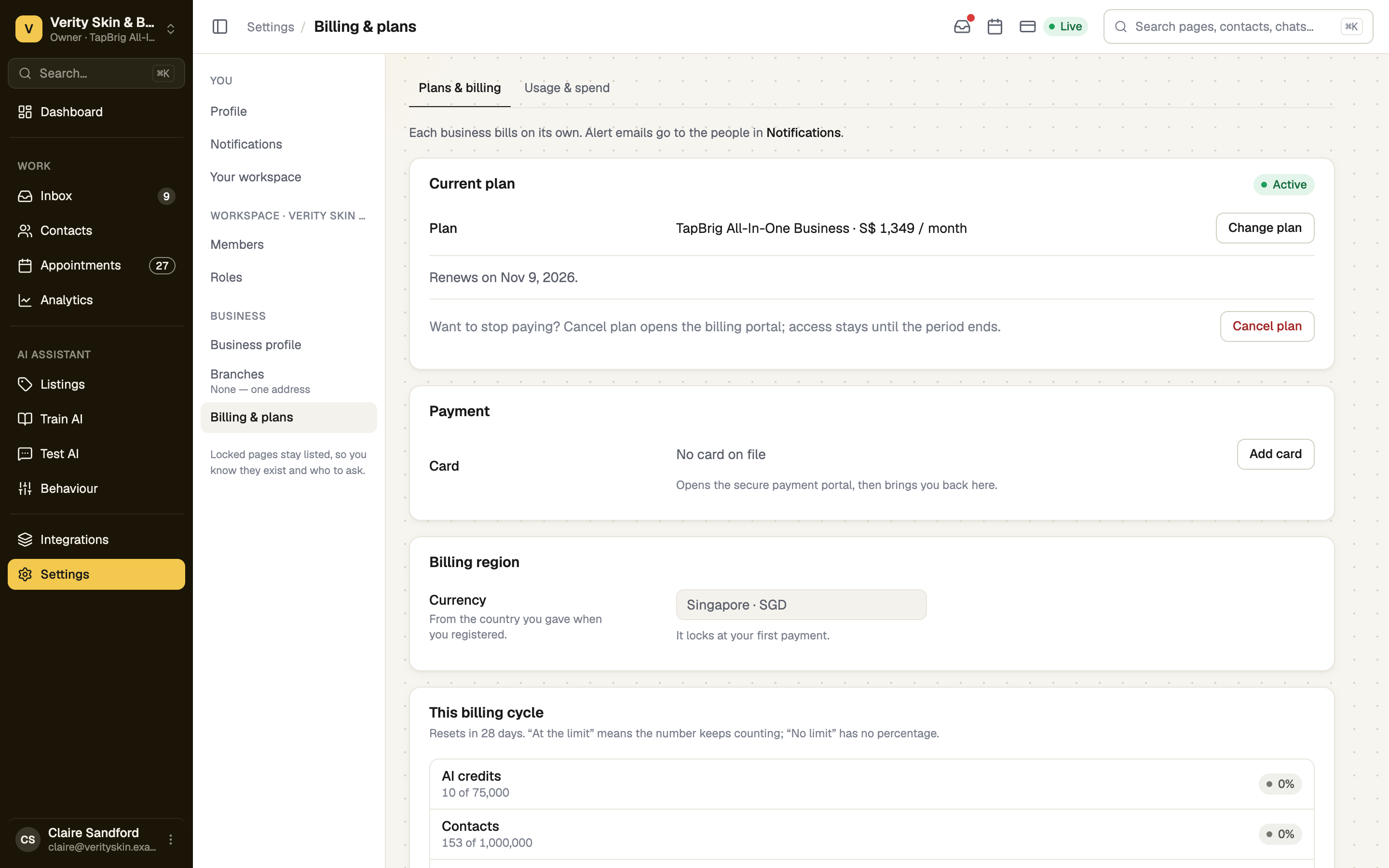Click the Behaviour sliders icon
Viewport: 1389px width, 868px height.
[x=25, y=488]
